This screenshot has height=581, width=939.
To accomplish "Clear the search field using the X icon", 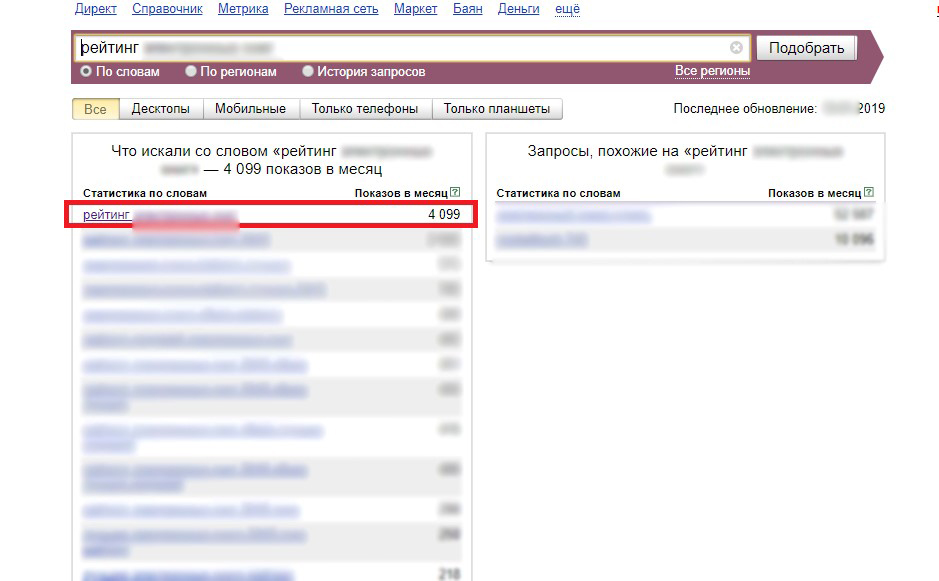I will coord(736,48).
